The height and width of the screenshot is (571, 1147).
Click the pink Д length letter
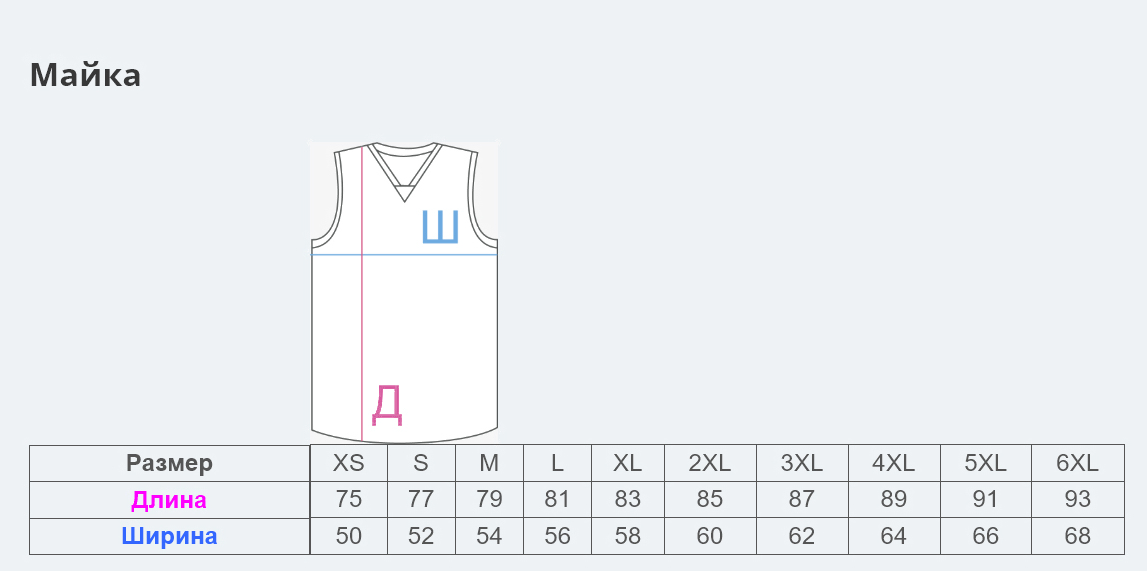coord(387,404)
